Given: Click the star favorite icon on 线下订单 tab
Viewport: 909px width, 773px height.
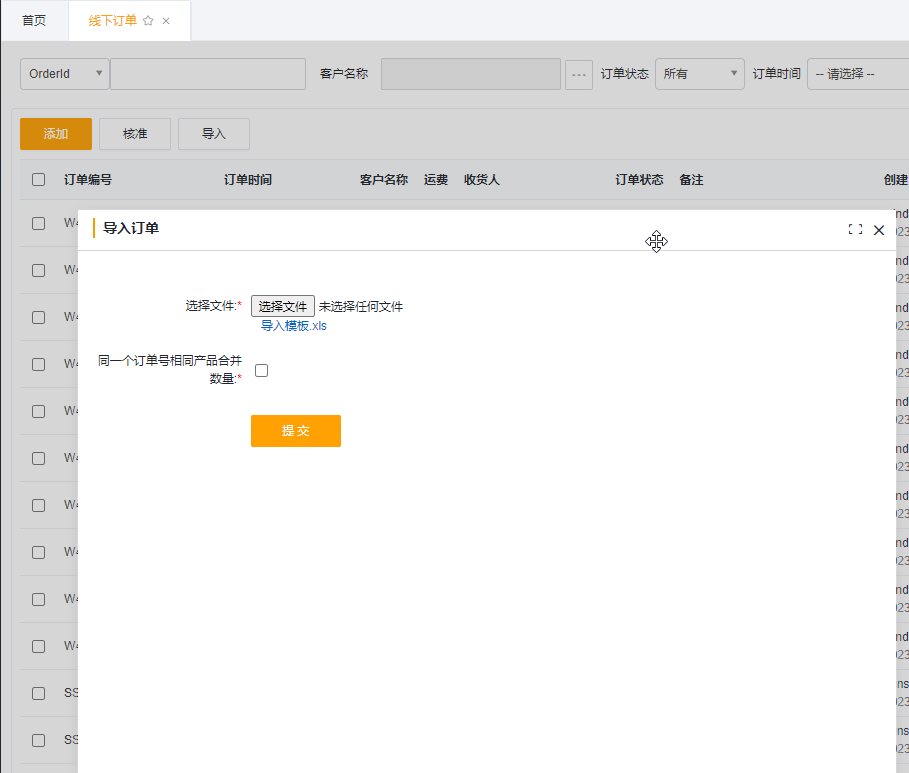Looking at the screenshot, I should click(x=148, y=20).
